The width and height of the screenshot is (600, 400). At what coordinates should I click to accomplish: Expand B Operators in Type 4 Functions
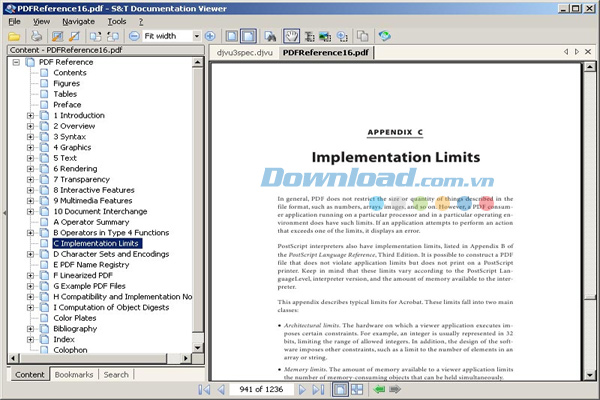pyautogui.click(x=30, y=233)
